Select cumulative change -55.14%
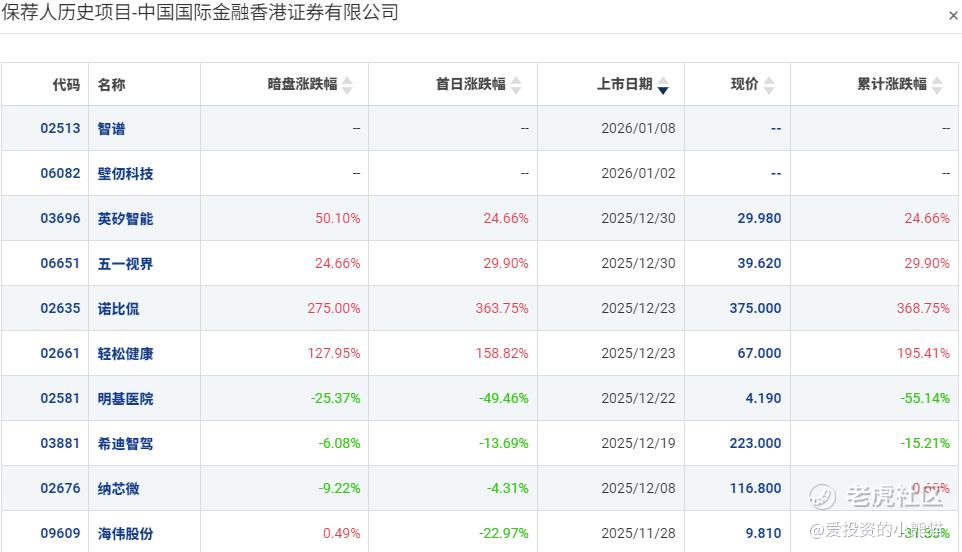The image size is (962, 552). (925, 398)
